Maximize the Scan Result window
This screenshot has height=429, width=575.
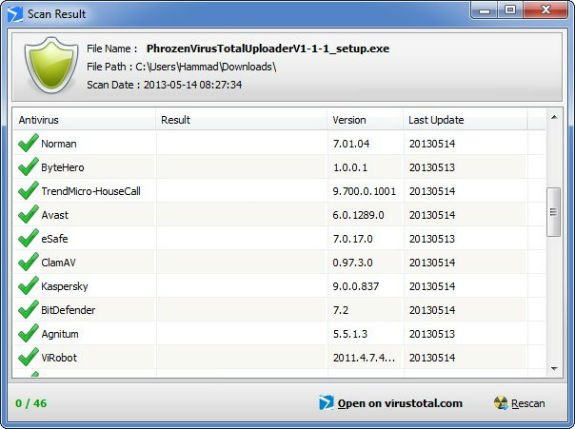510,10
